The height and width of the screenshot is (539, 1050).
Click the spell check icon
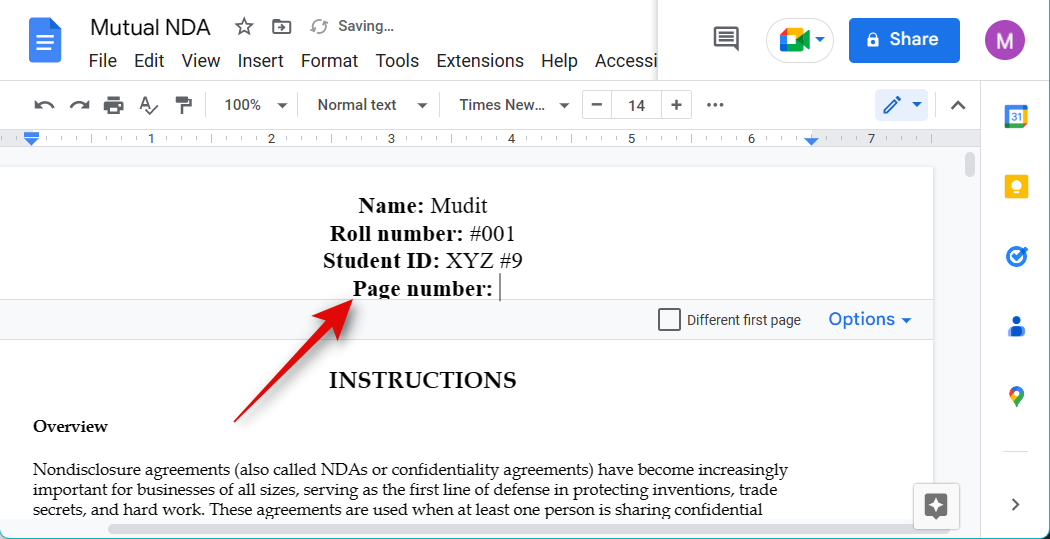pyautogui.click(x=148, y=105)
